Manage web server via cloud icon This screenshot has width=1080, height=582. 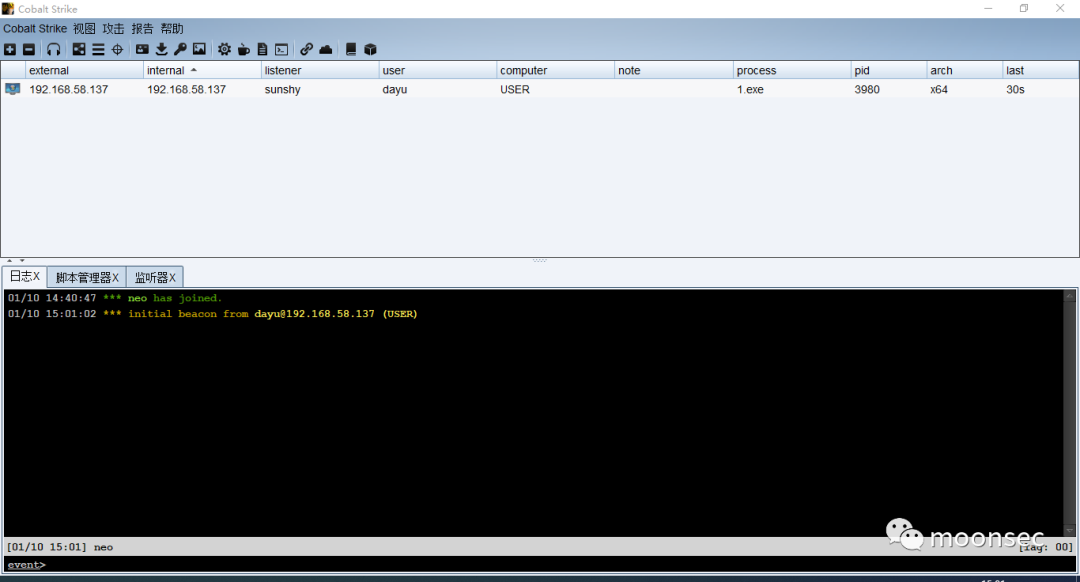tap(326, 50)
